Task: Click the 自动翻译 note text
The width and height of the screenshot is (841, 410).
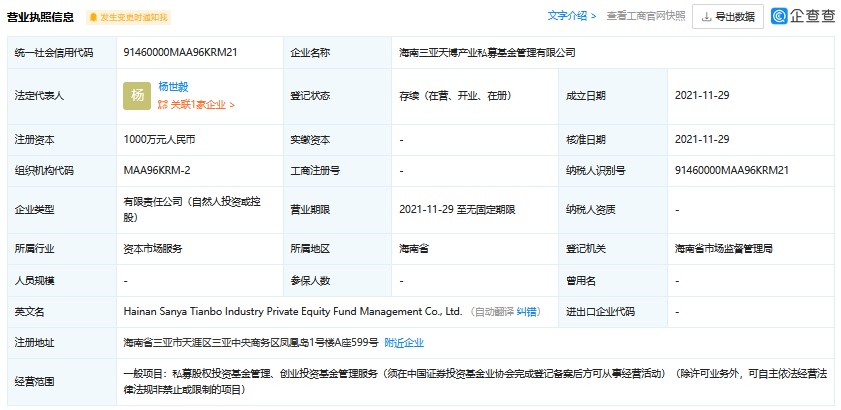Action: [494, 312]
